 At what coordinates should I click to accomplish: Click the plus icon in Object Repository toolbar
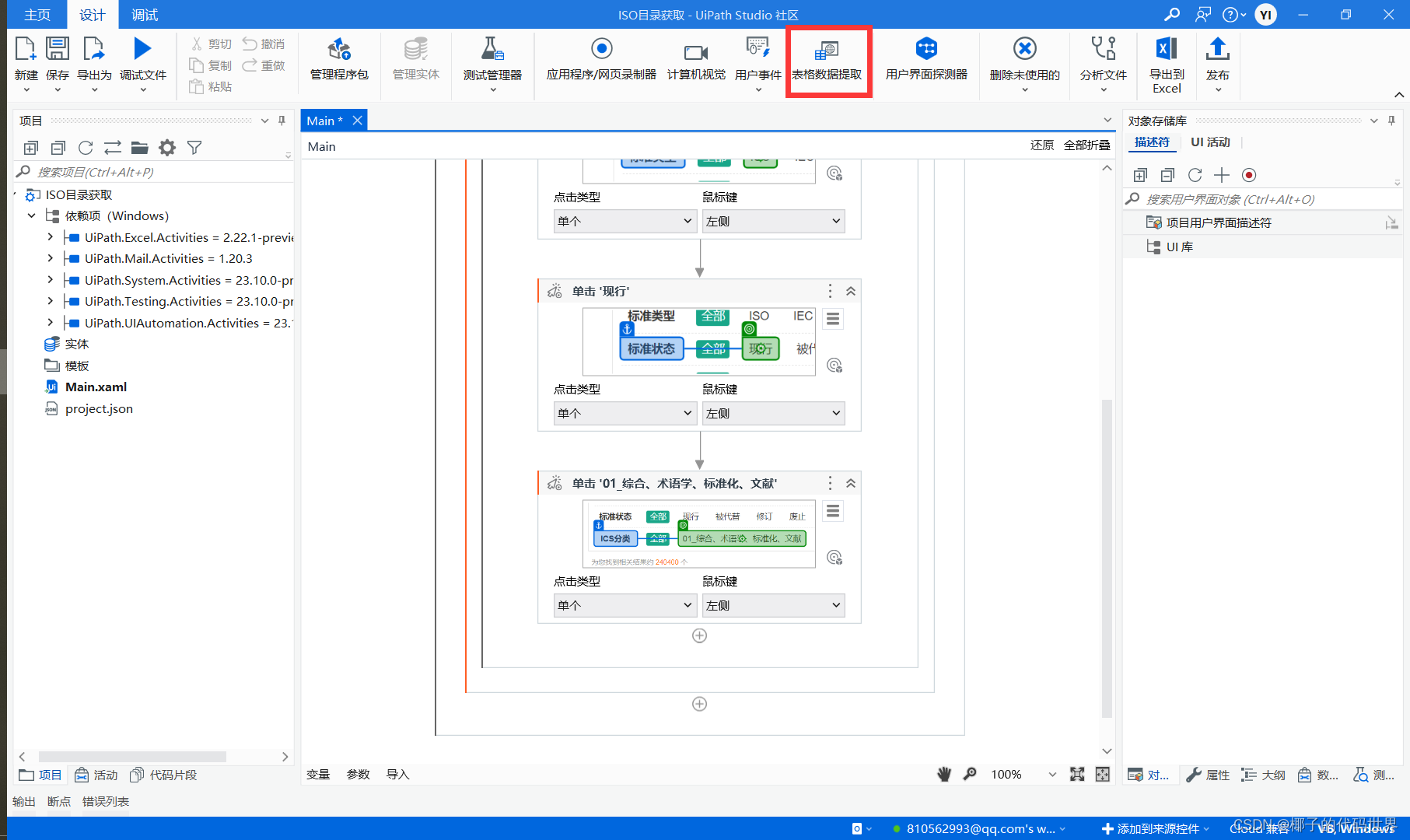coord(1222,175)
